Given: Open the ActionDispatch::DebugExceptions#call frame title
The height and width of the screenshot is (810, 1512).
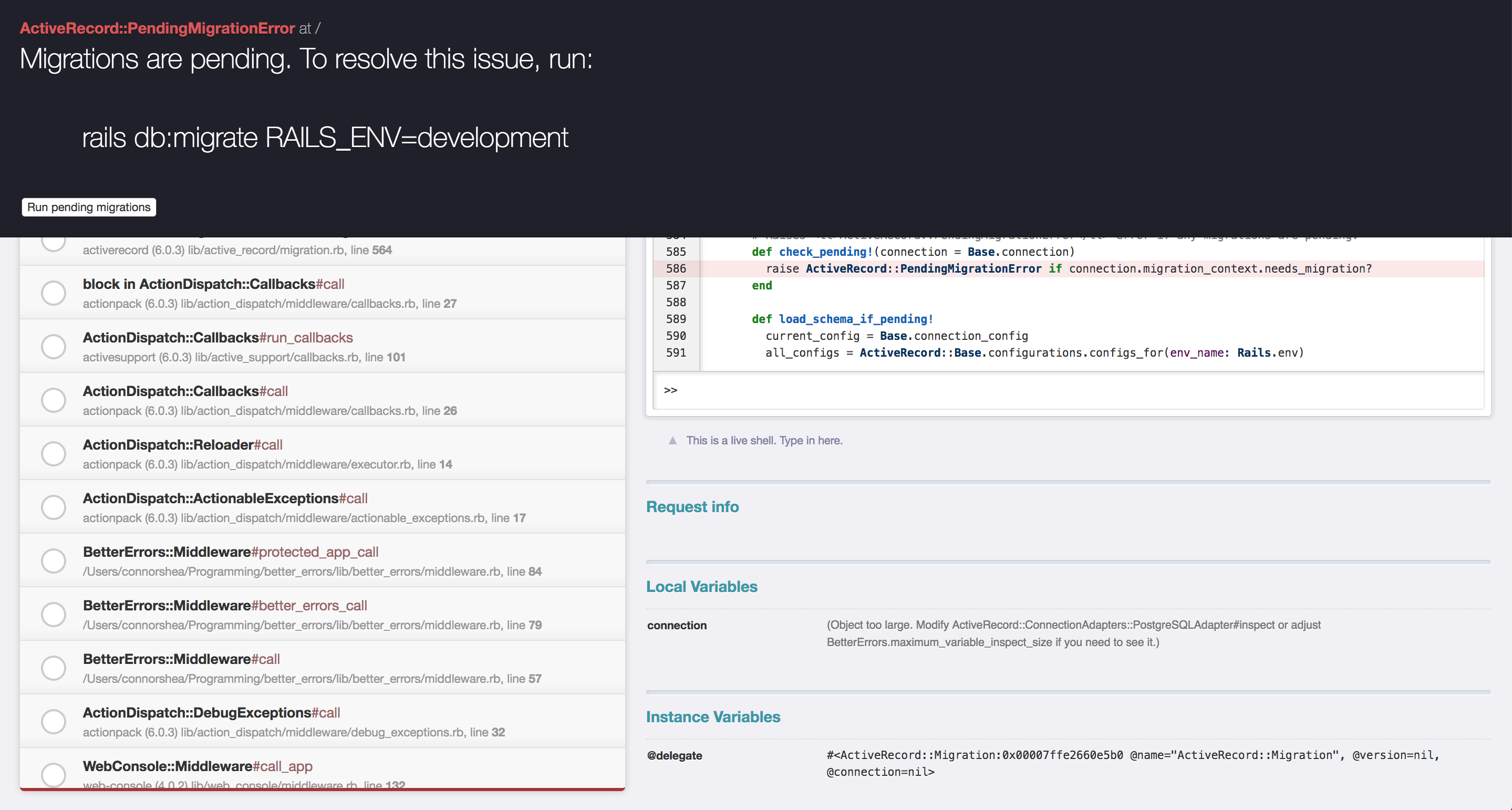Looking at the screenshot, I should coord(211,713).
